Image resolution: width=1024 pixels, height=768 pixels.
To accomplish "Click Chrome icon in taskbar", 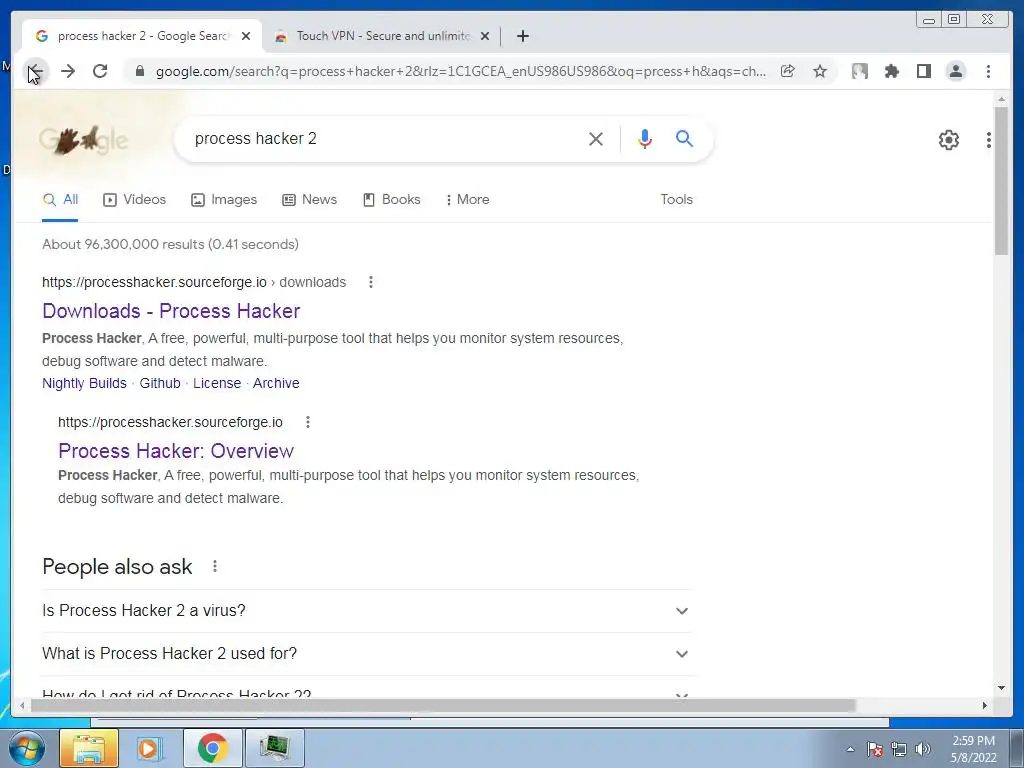I will click(212, 748).
